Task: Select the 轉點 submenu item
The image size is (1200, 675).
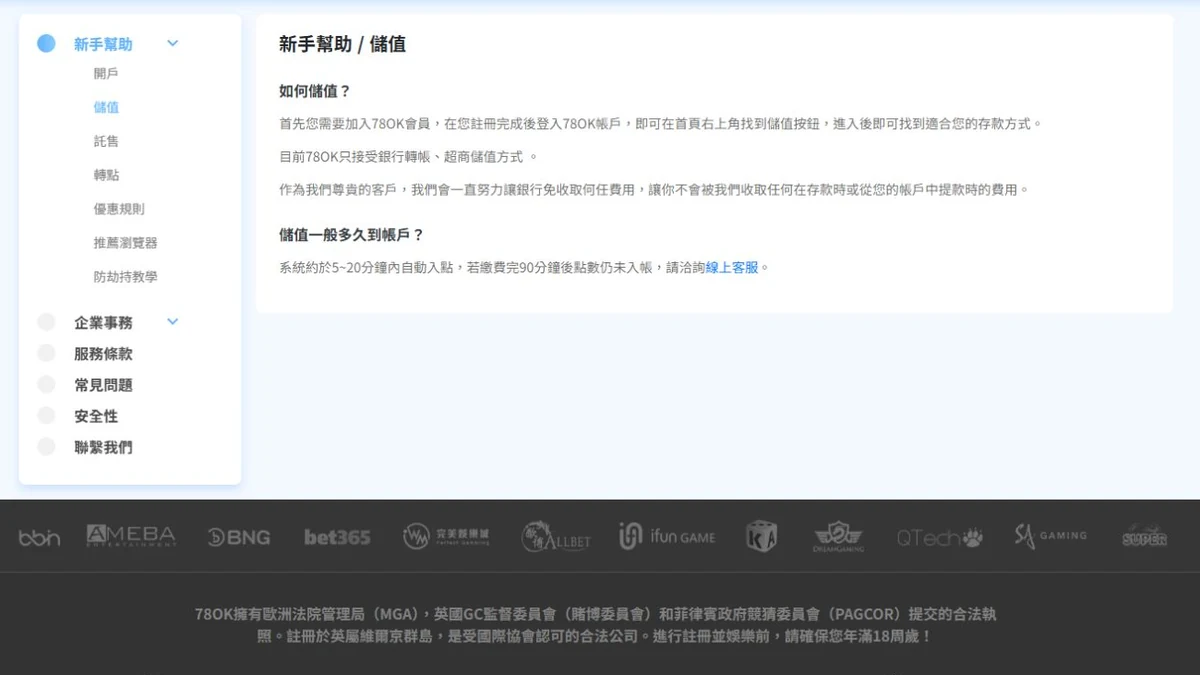Action: tap(106, 175)
